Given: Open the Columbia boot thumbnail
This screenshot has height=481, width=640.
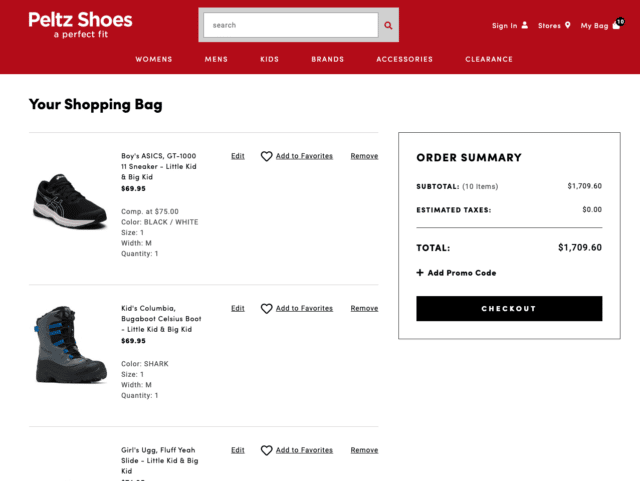Looking at the screenshot, I should pos(69,346).
